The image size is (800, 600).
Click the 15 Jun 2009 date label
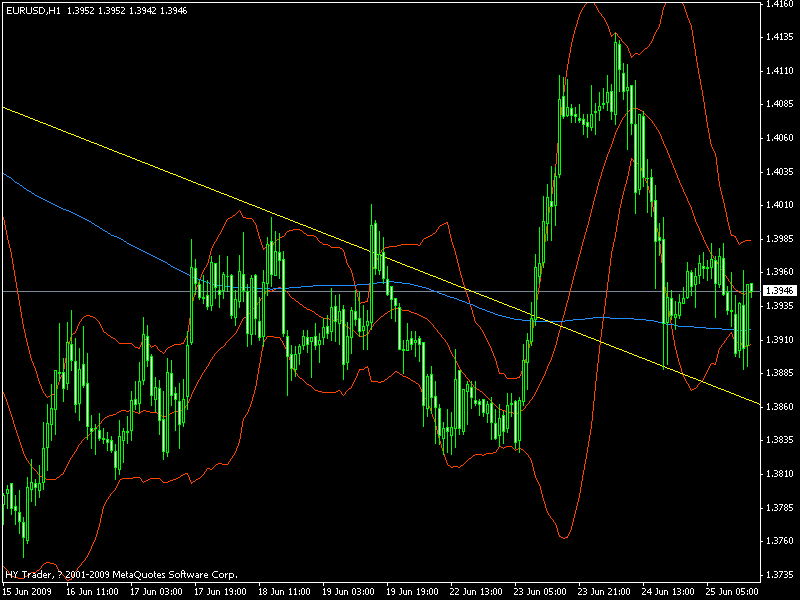[28, 592]
